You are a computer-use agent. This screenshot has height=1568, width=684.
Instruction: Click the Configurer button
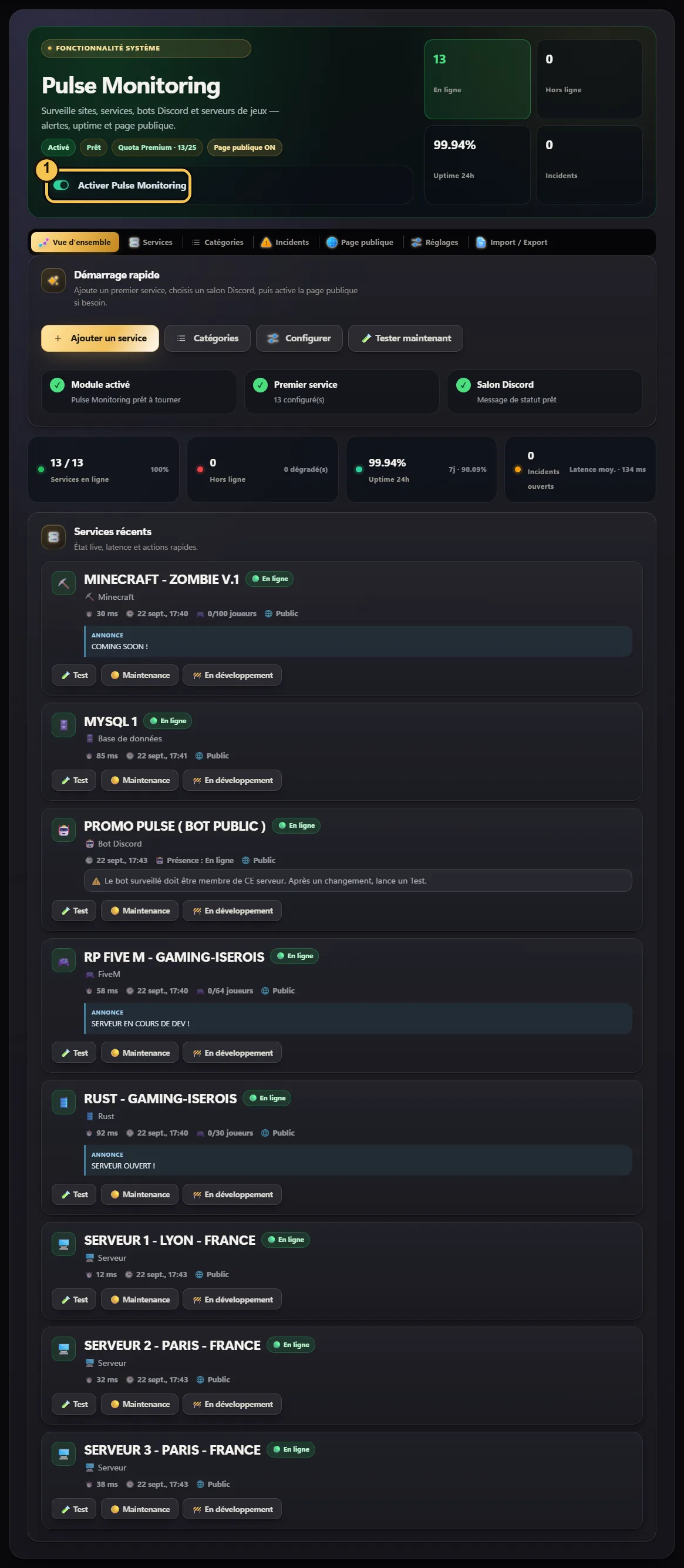pyautogui.click(x=299, y=338)
